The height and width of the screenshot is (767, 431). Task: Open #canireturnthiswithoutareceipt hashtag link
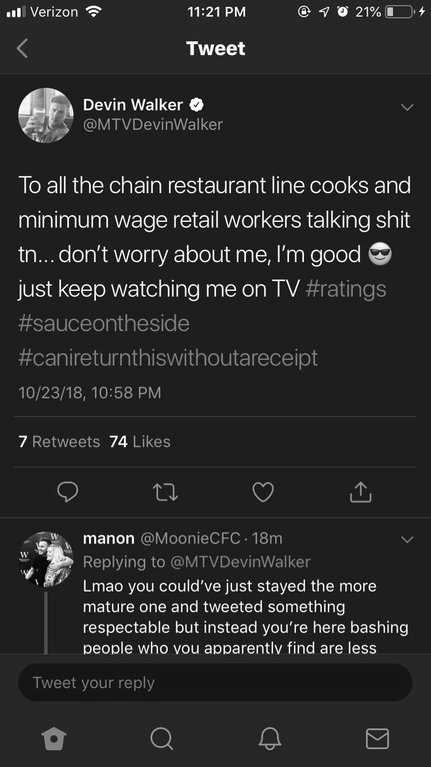pos(168,358)
